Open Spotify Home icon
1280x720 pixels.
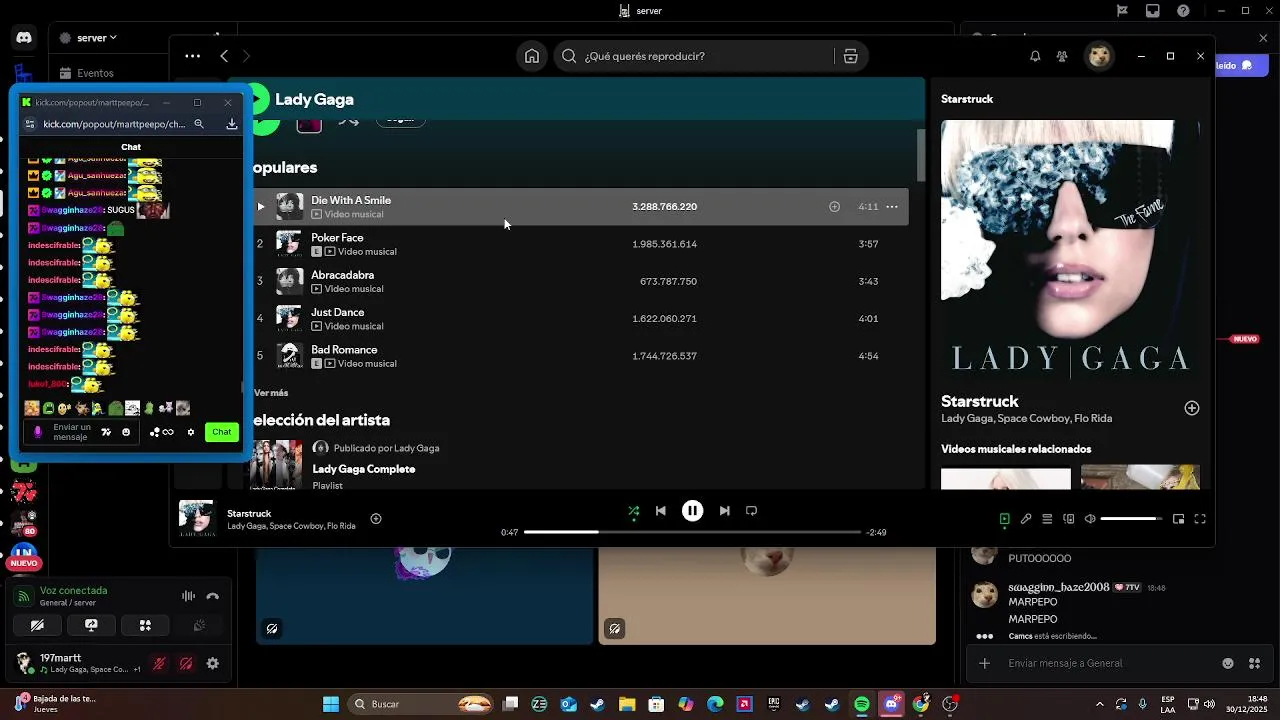(x=532, y=56)
